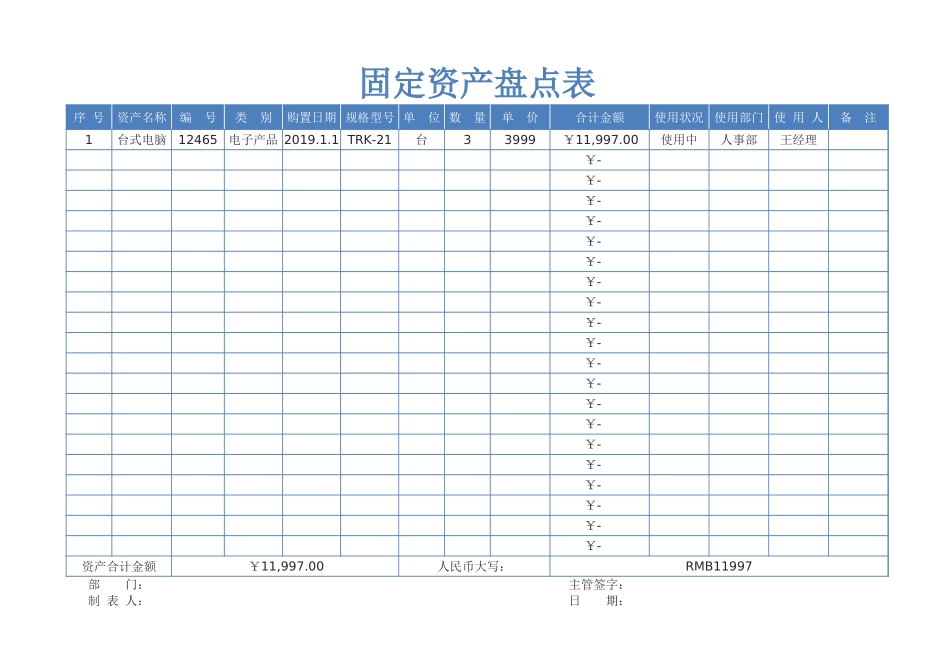
Task: Click the 编号 column header
Action: [195, 116]
